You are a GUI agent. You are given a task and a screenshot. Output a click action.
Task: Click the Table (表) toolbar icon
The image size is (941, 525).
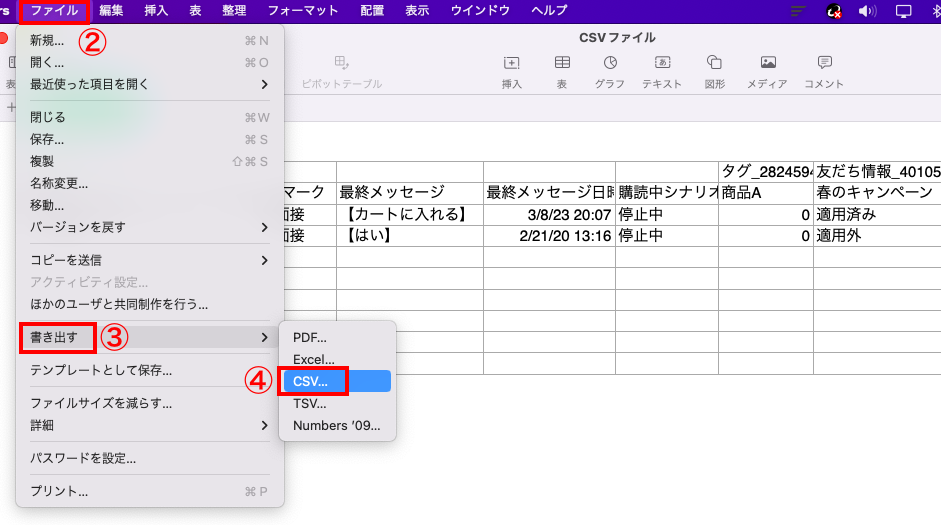[x=562, y=62]
